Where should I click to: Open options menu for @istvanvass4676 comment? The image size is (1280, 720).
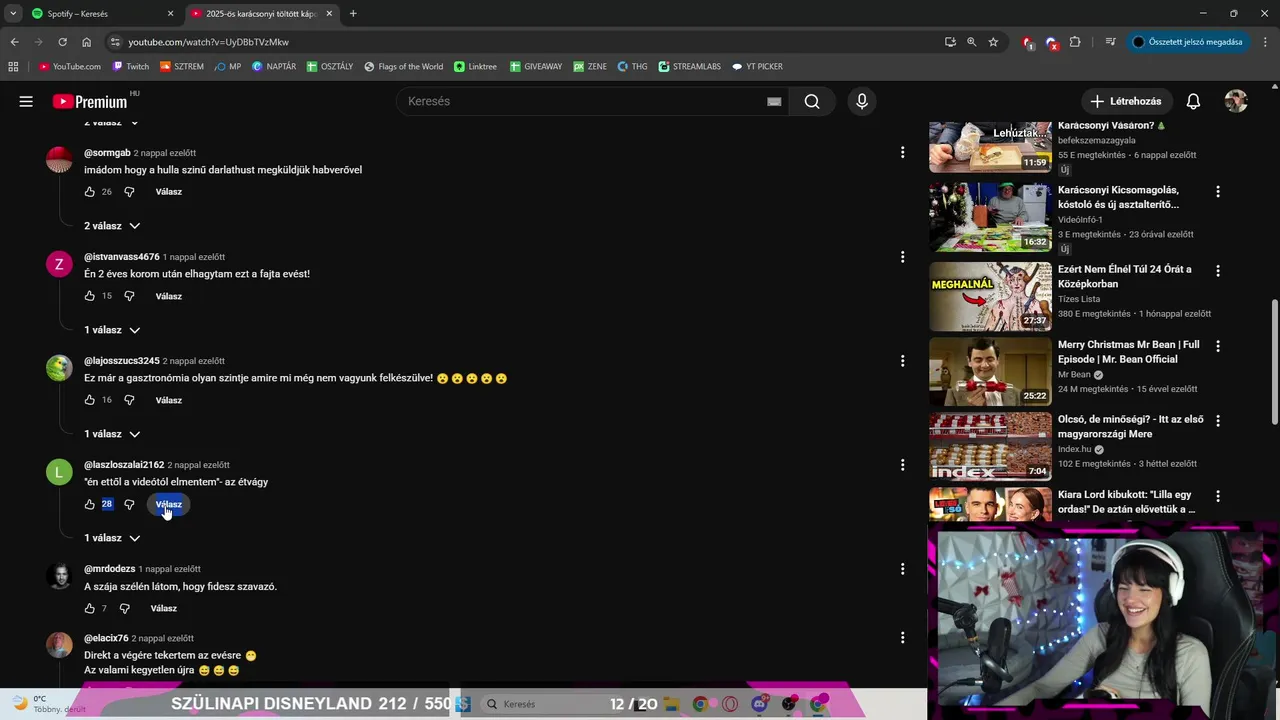click(902, 257)
